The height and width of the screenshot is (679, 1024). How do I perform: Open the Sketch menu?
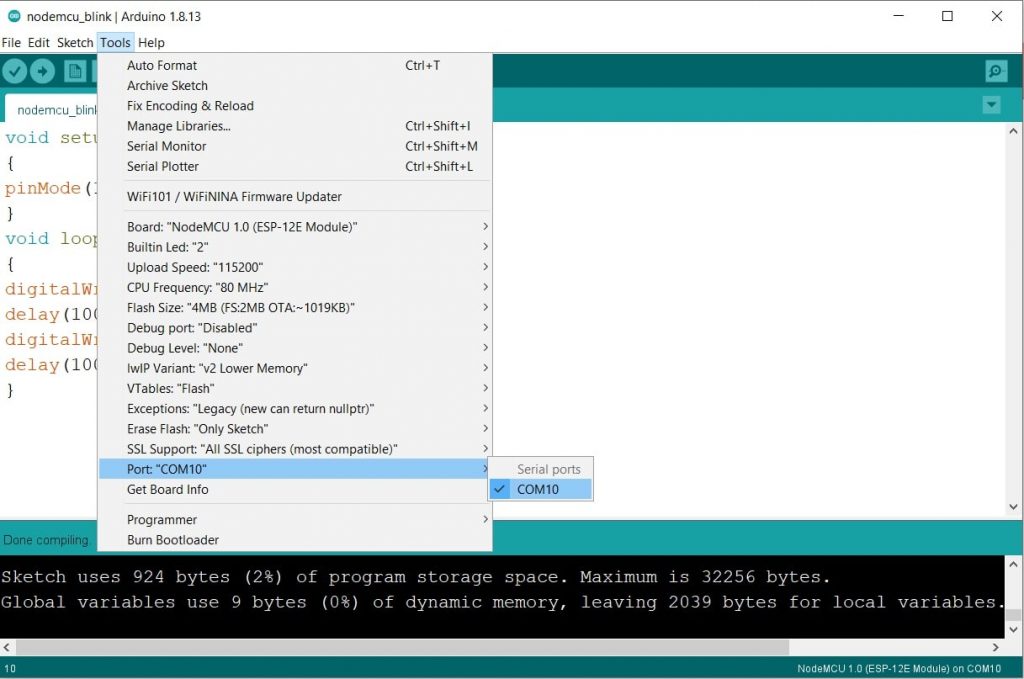pyautogui.click(x=75, y=42)
